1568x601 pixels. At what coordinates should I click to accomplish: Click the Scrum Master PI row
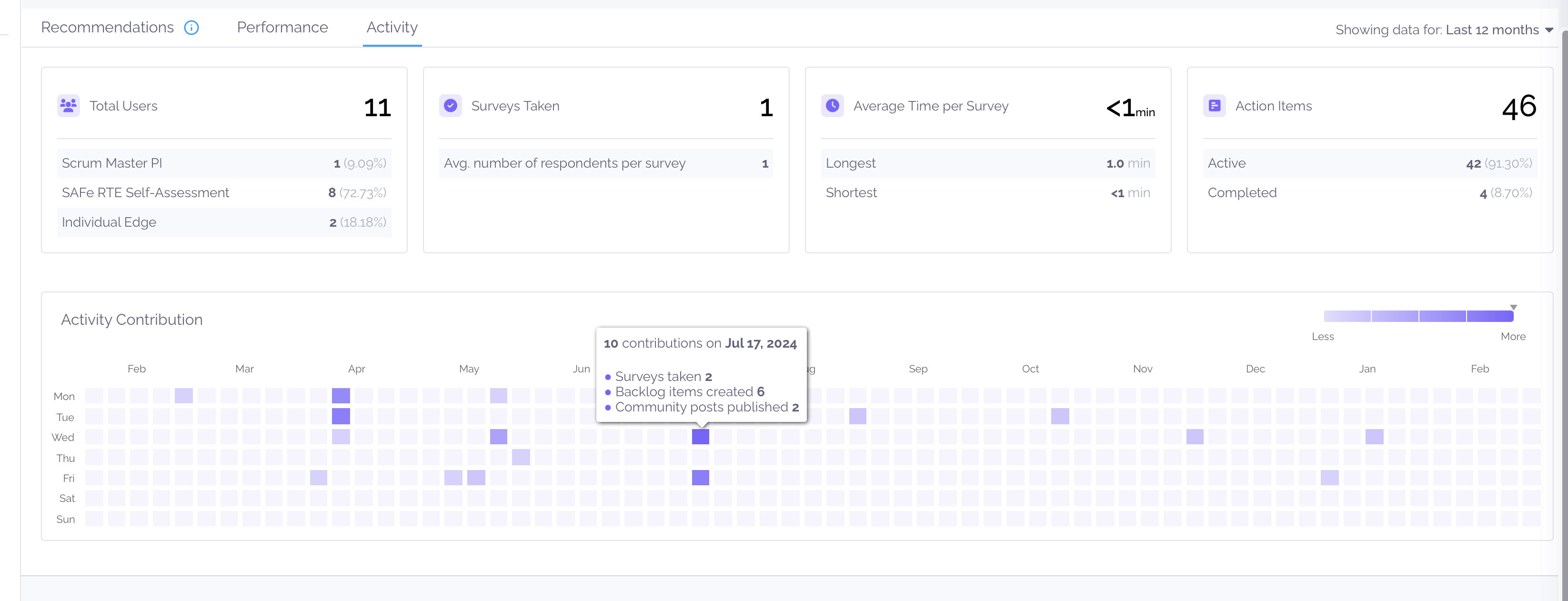point(224,163)
